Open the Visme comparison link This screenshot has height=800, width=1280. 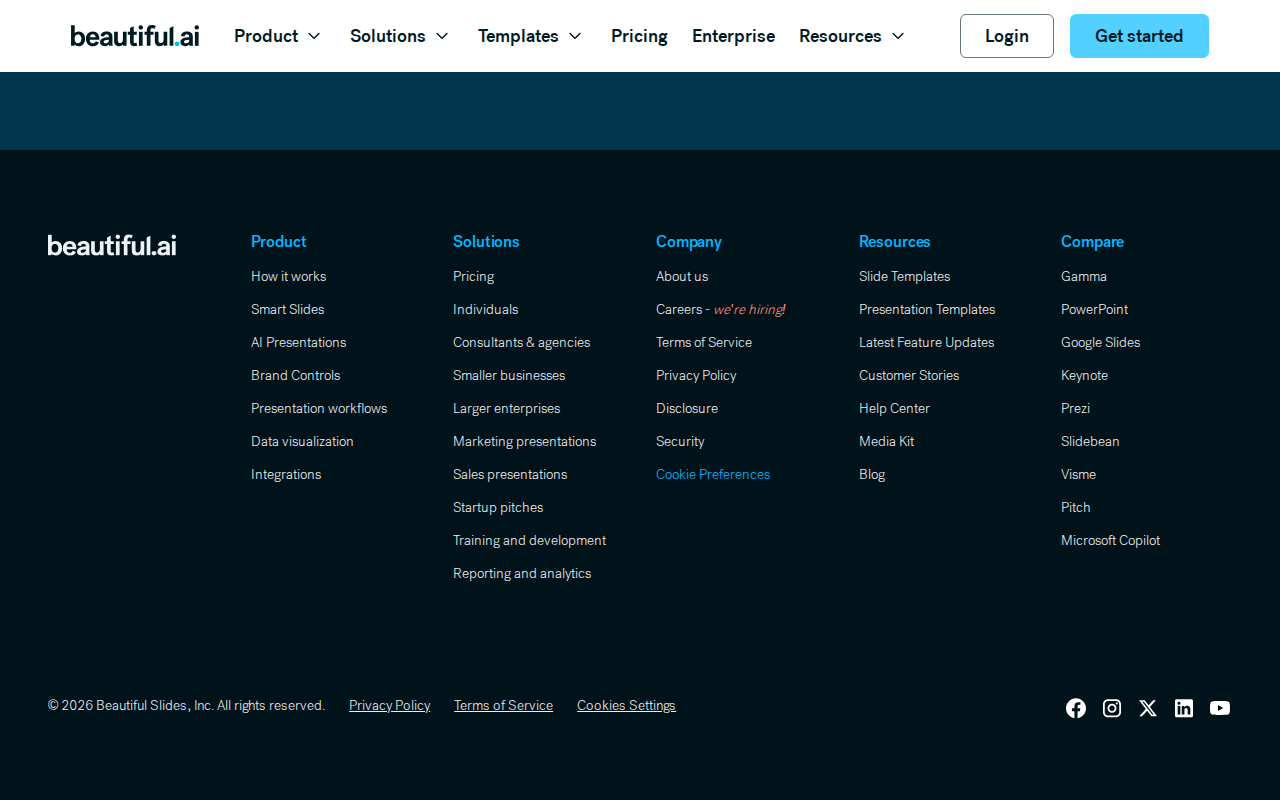coord(1078,474)
